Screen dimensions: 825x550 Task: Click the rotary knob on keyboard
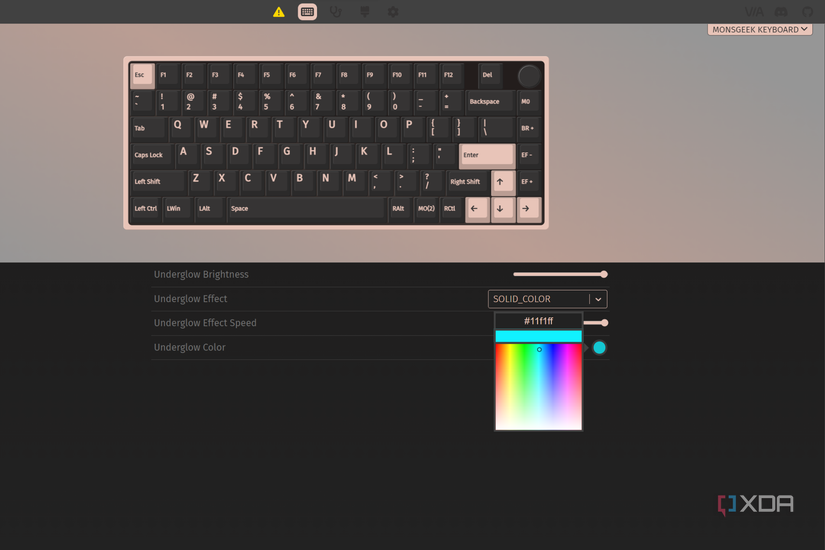point(529,76)
